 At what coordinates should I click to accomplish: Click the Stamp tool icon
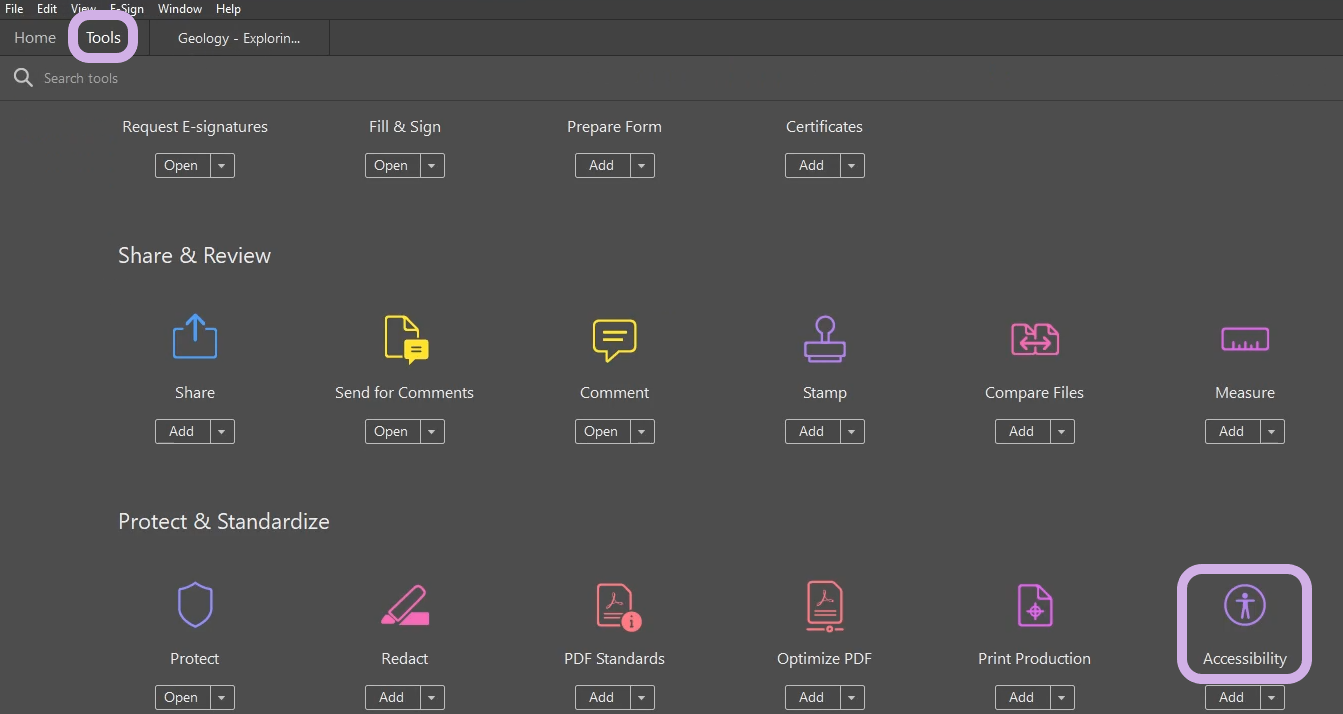824,339
